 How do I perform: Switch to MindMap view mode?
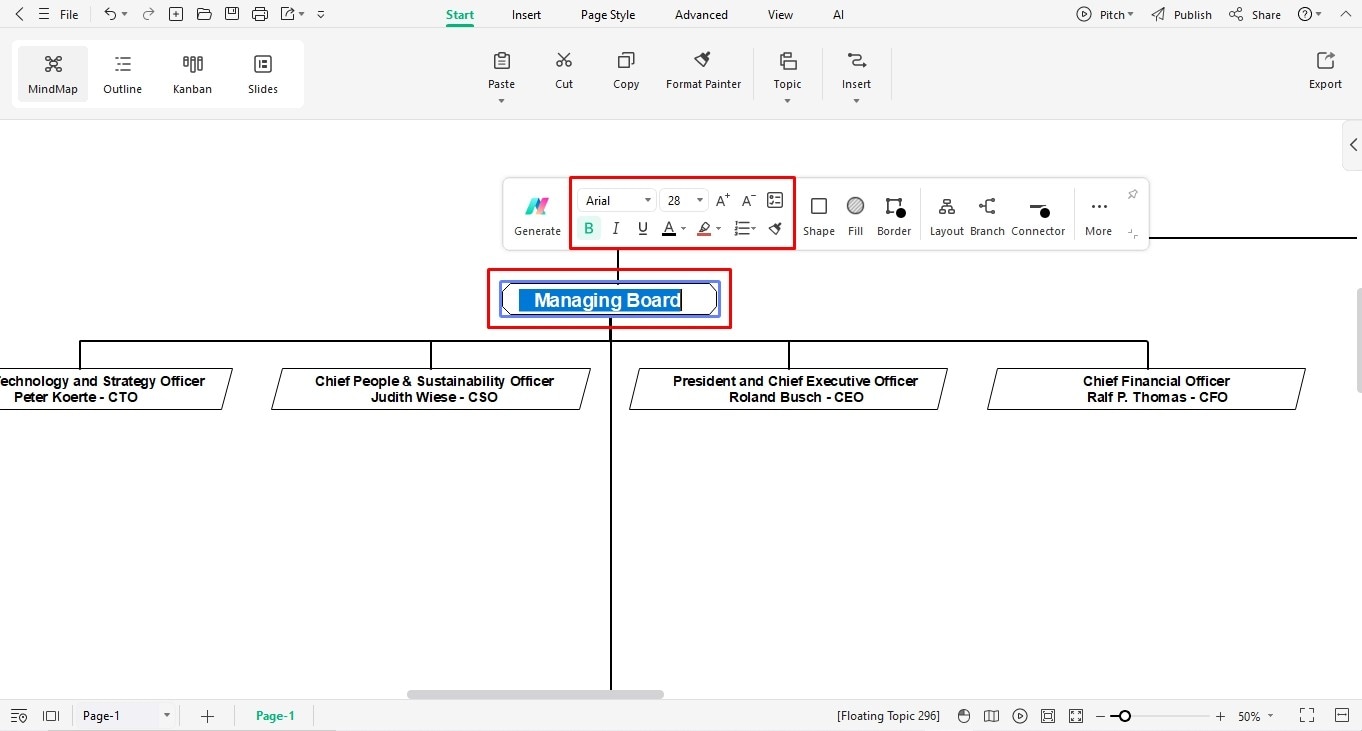pos(53,74)
